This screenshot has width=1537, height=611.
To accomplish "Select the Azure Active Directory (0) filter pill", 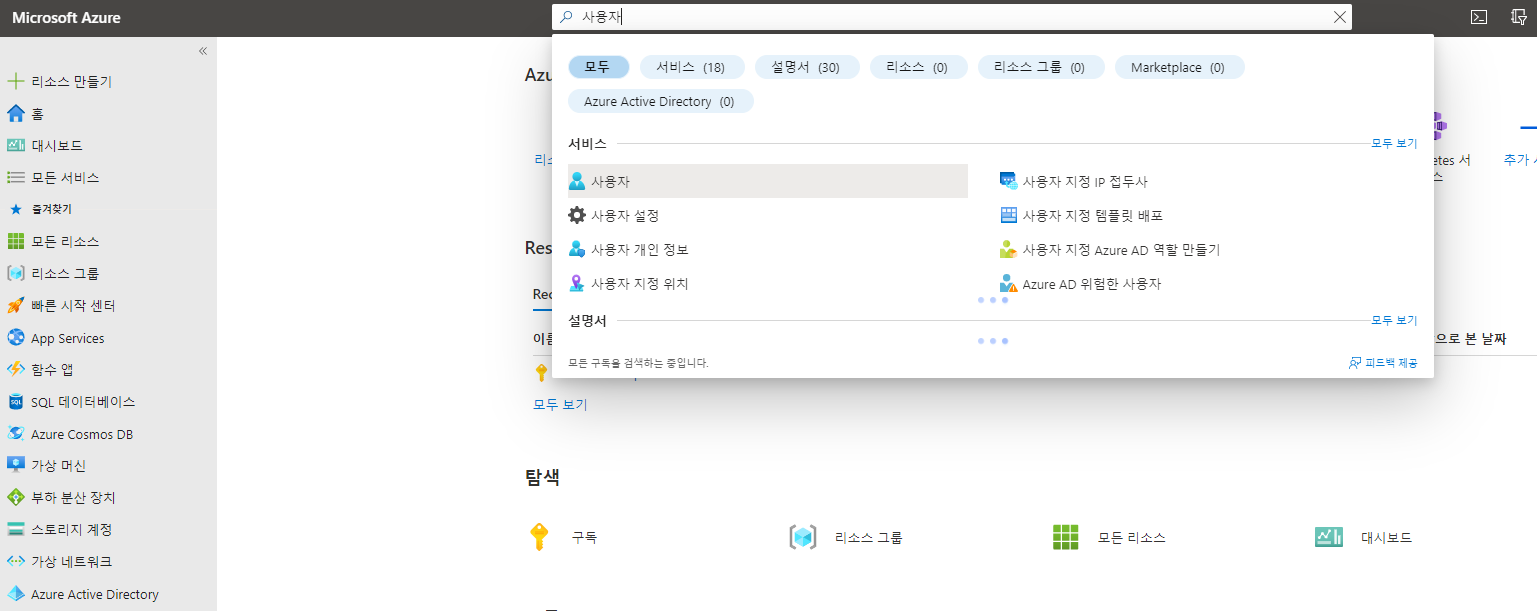I will [x=660, y=101].
